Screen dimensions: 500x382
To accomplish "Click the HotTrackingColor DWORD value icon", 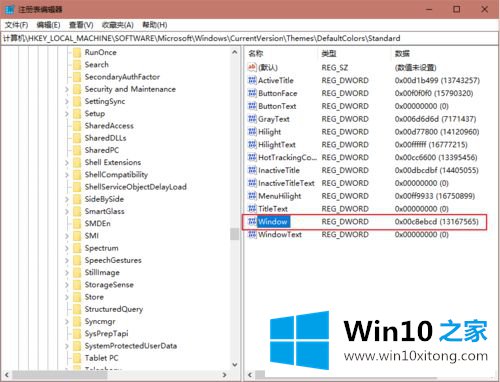I will (x=252, y=157).
